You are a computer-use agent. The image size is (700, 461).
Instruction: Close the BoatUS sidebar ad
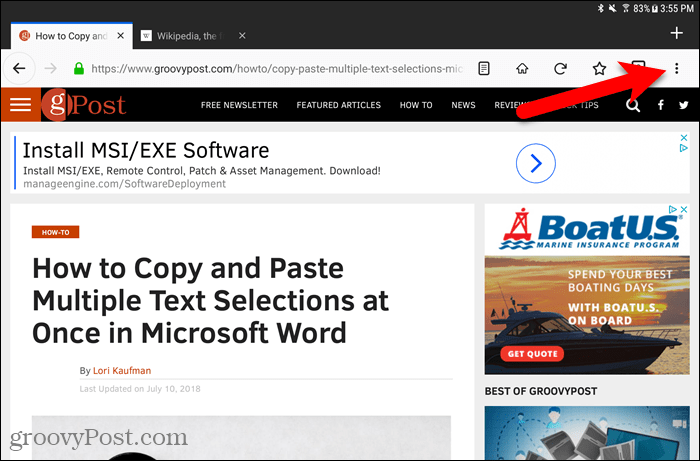(x=684, y=209)
